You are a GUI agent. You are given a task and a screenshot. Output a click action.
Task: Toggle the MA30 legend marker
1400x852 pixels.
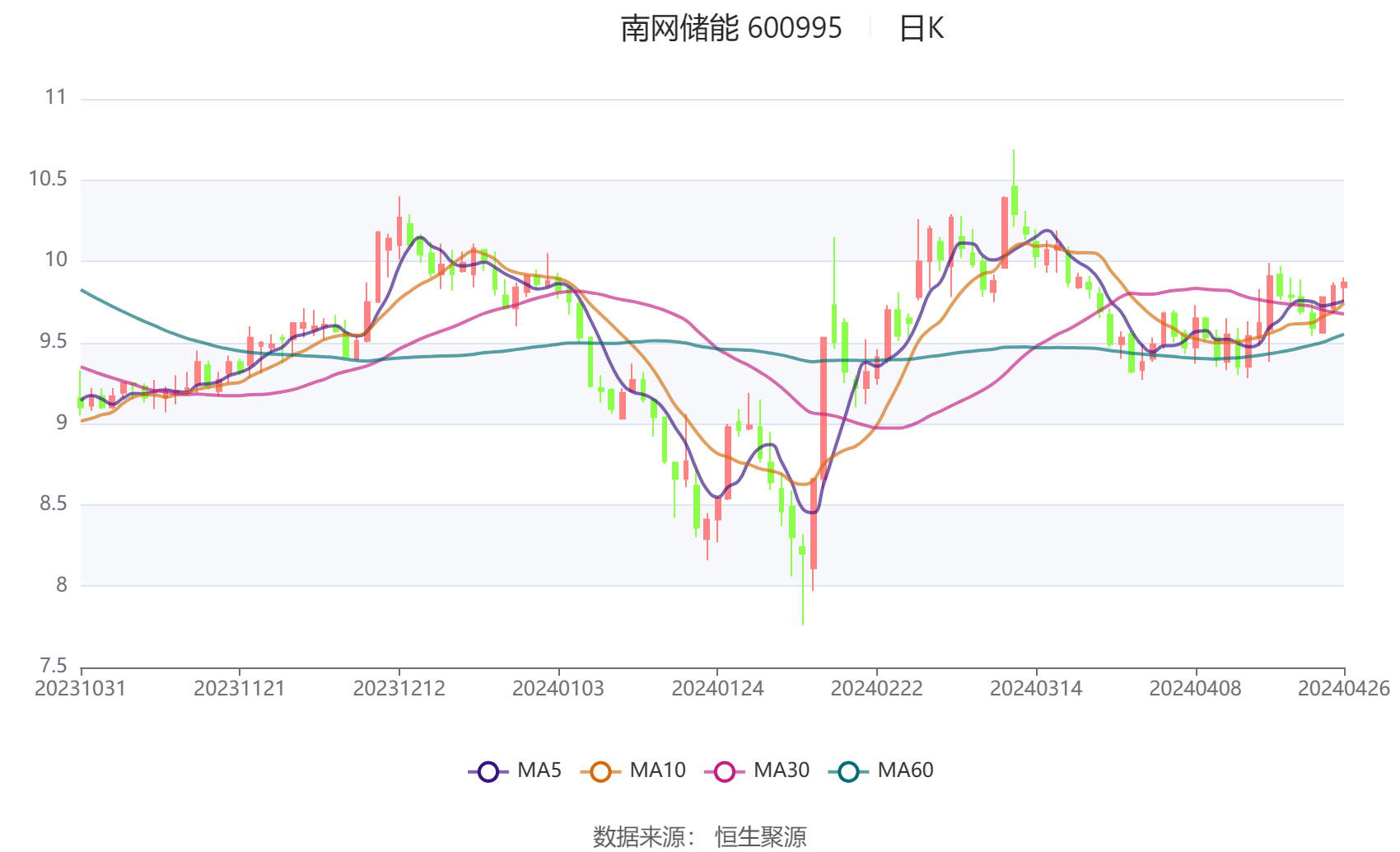[725, 771]
